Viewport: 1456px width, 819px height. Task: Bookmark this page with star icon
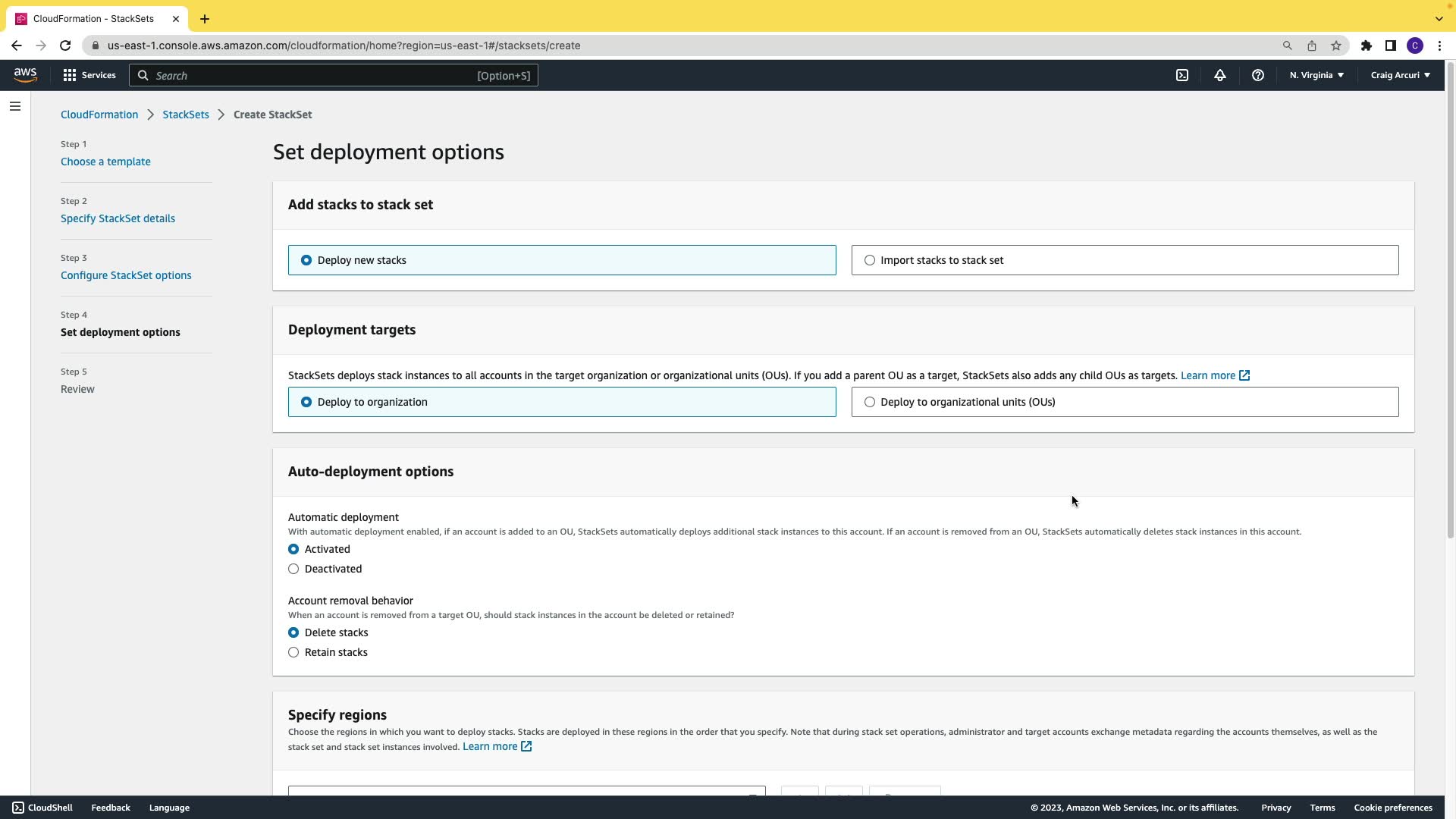[x=1336, y=45]
